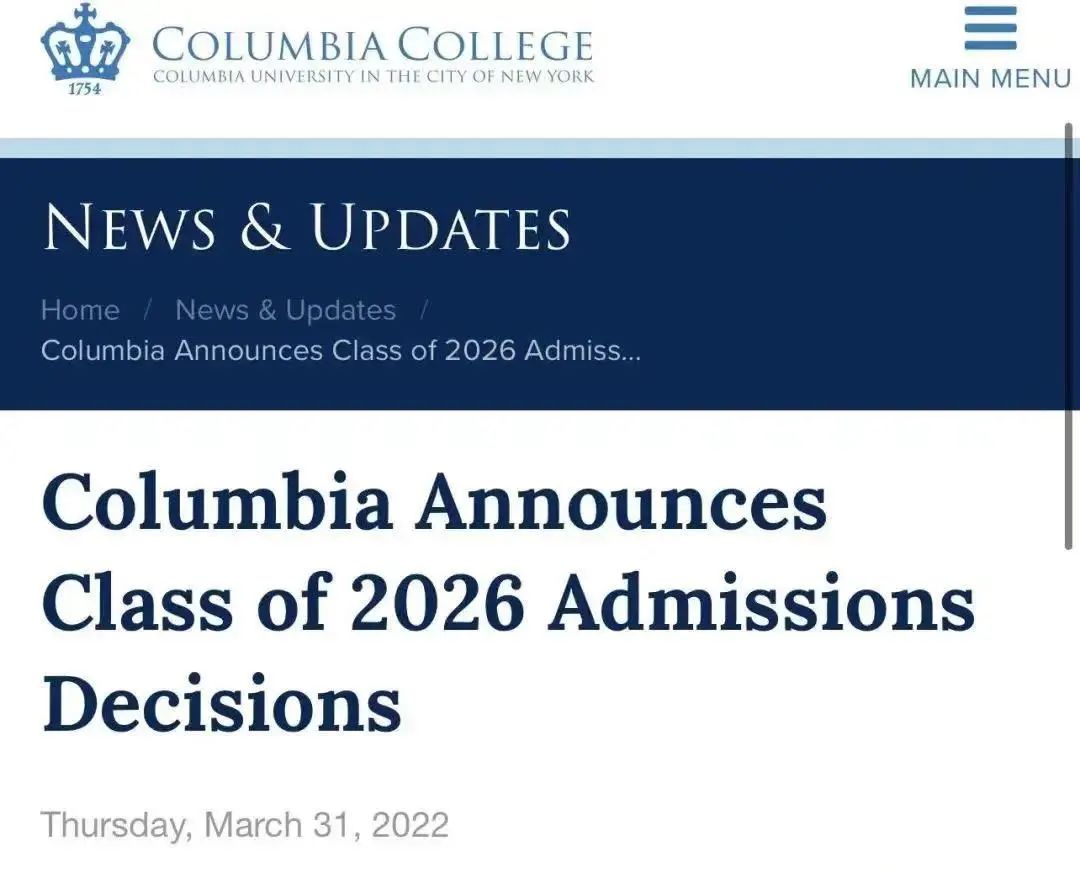Click the word Decisions in the headline

pos(222,704)
